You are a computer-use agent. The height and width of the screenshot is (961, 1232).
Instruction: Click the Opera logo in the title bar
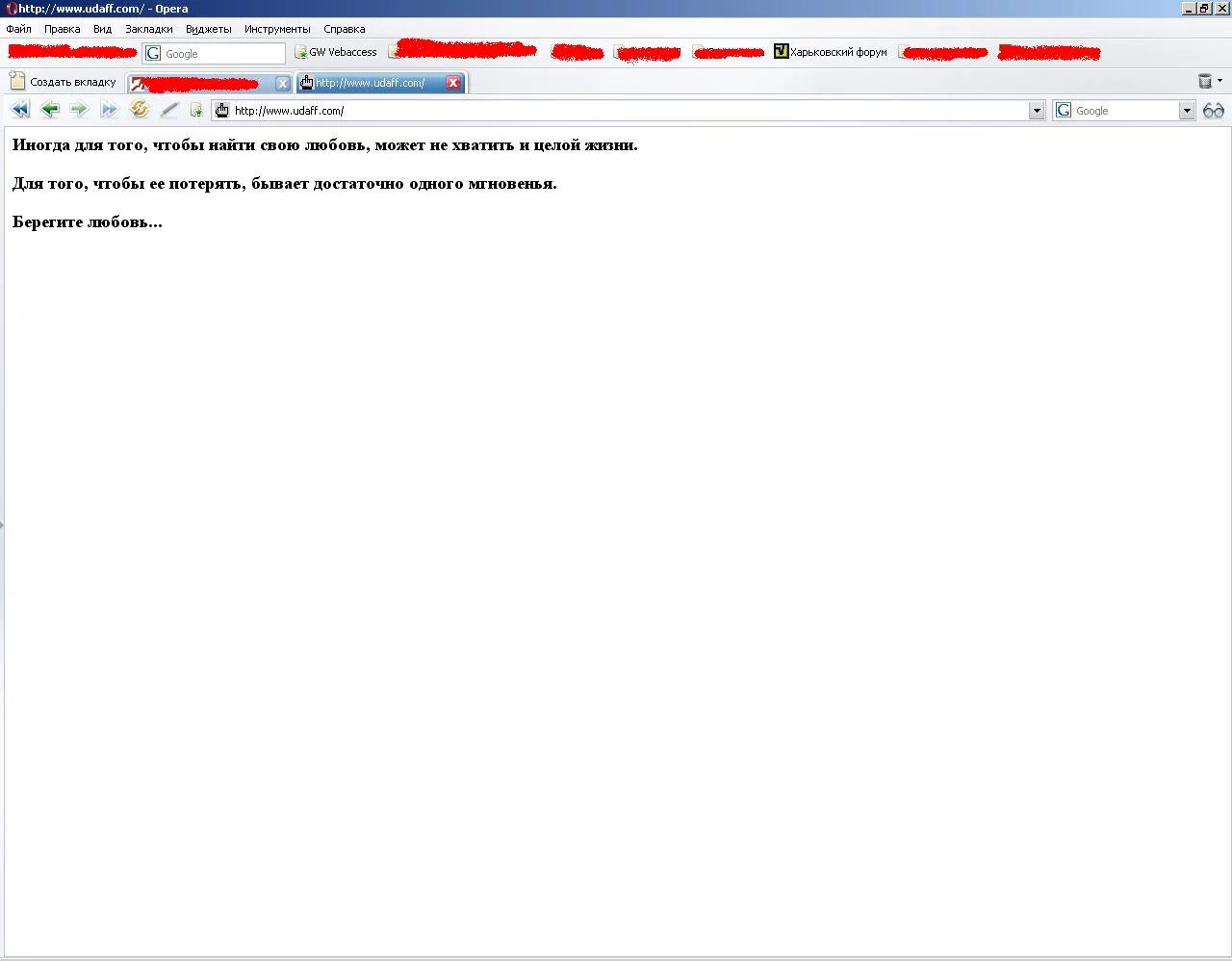(x=12, y=9)
